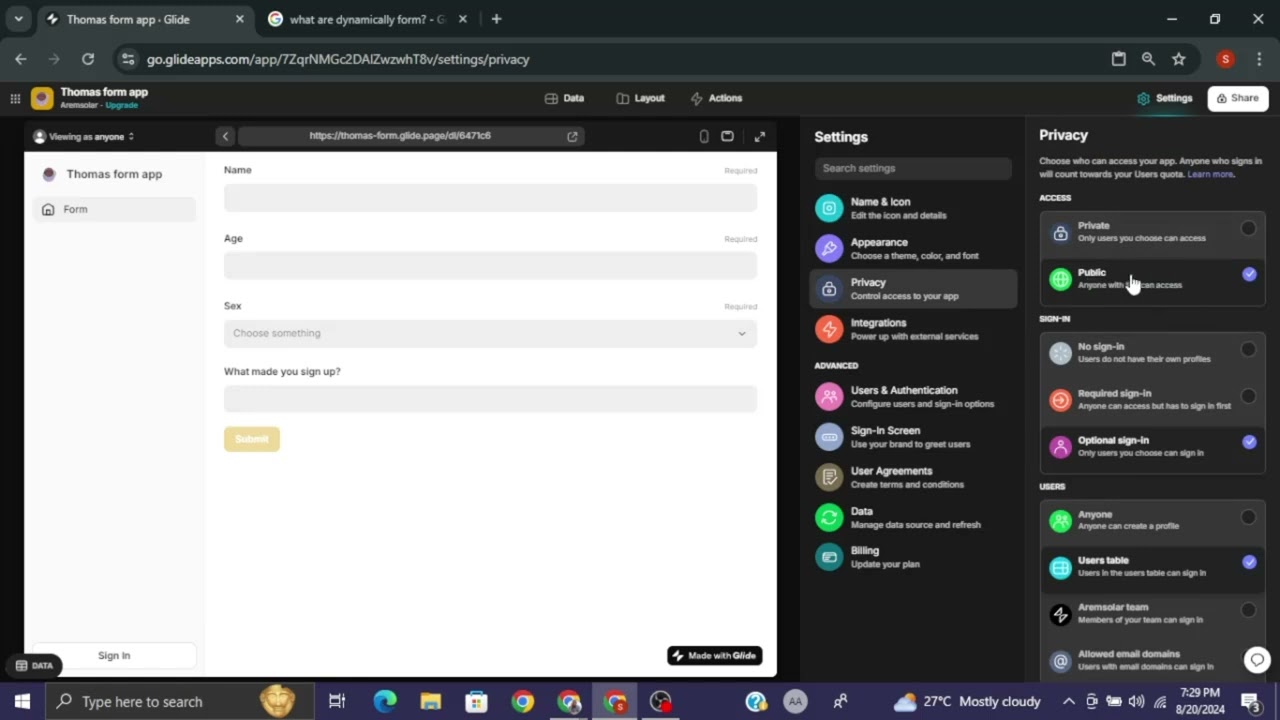Click the preview back arrow button
This screenshot has width=1280, height=720.
pos(225,136)
